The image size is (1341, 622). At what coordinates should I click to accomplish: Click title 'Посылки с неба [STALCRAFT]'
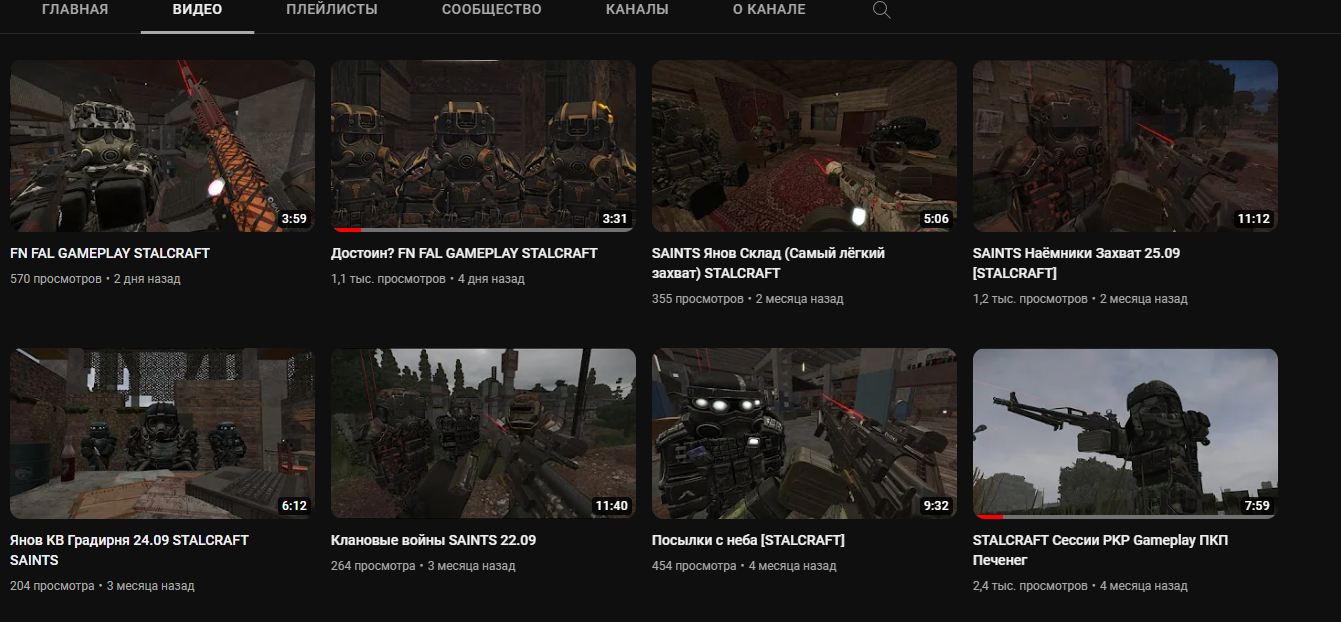point(748,540)
